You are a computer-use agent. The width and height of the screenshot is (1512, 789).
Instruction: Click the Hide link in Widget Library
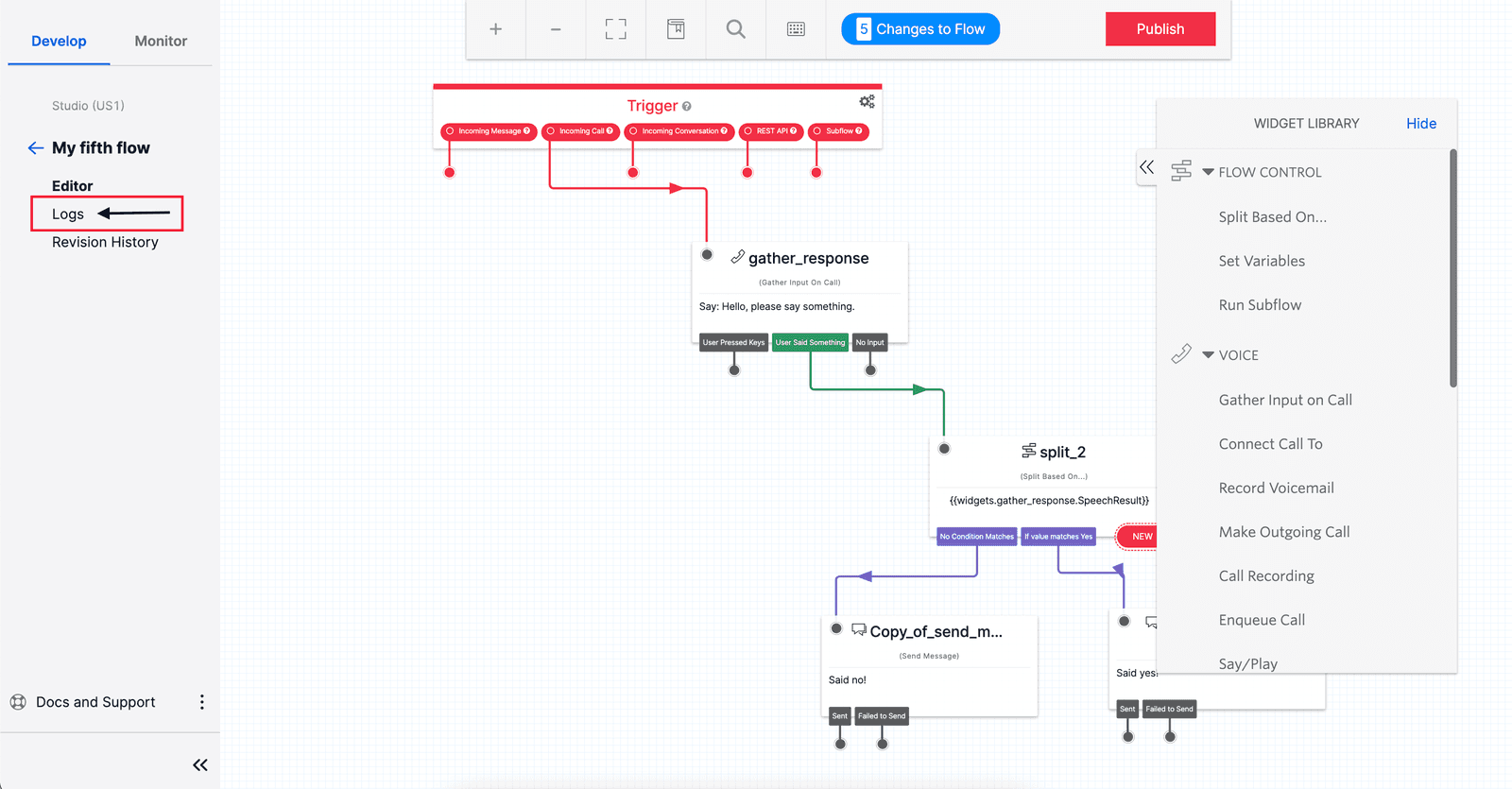coord(1420,124)
